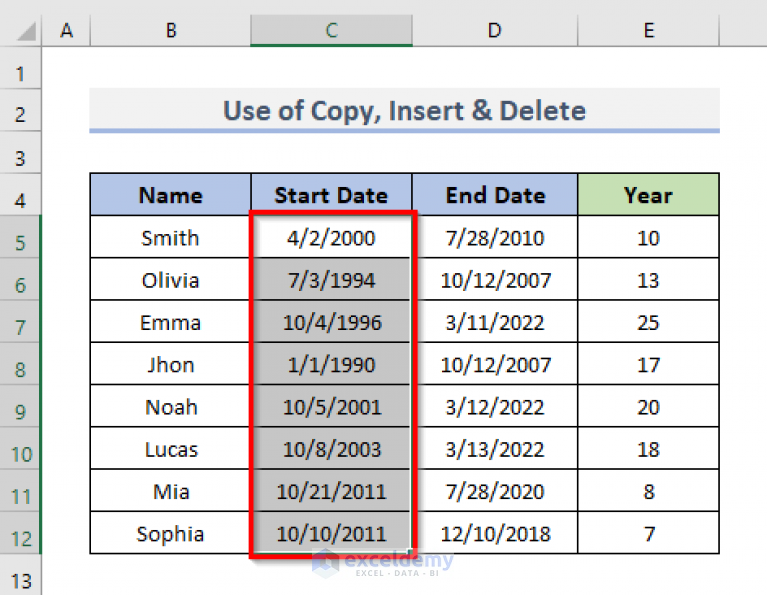Select the cell containing 'Emma'

(170, 322)
